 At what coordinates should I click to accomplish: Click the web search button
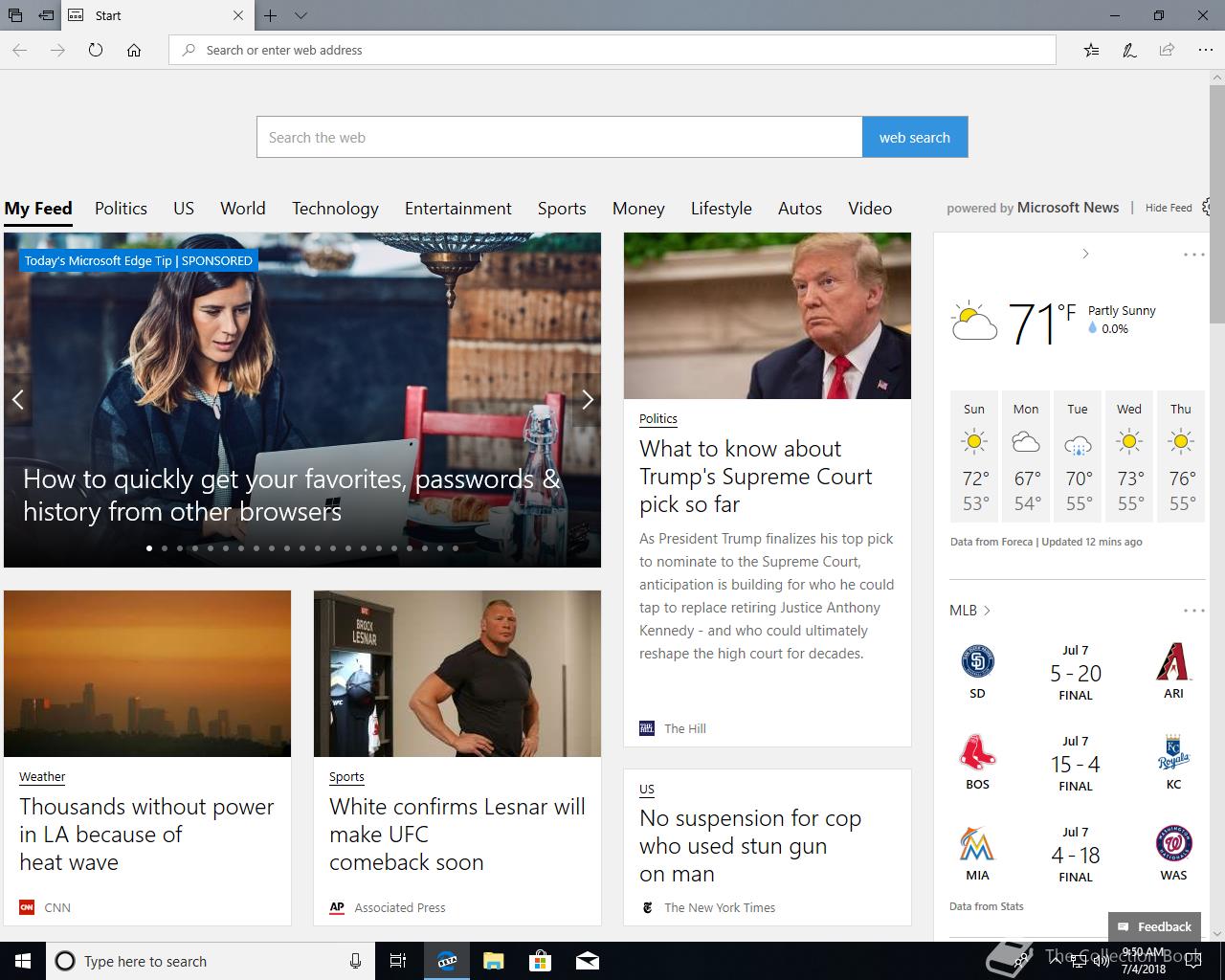915,137
